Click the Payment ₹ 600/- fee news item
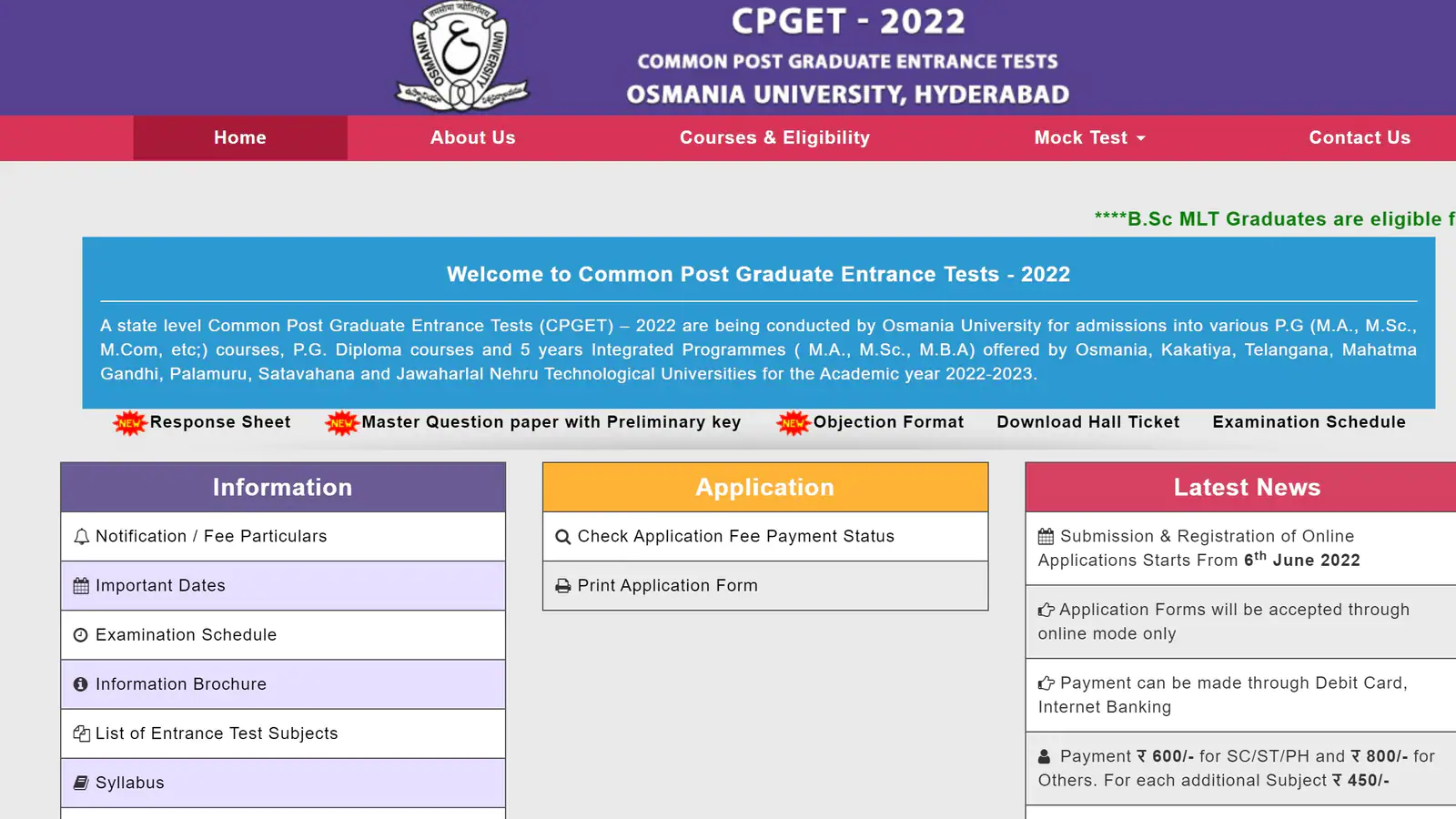This screenshot has width=1456, height=819. pos(1241,768)
